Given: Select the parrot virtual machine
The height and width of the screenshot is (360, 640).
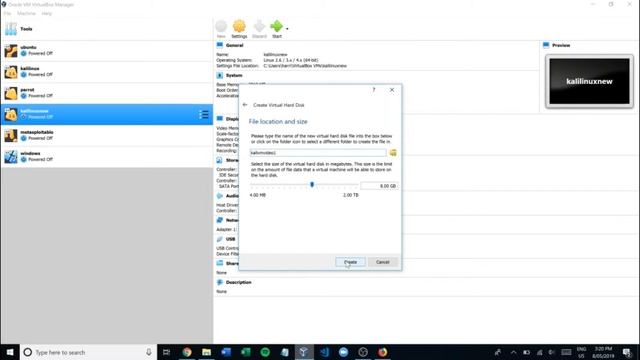Looking at the screenshot, I should (x=106, y=93).
